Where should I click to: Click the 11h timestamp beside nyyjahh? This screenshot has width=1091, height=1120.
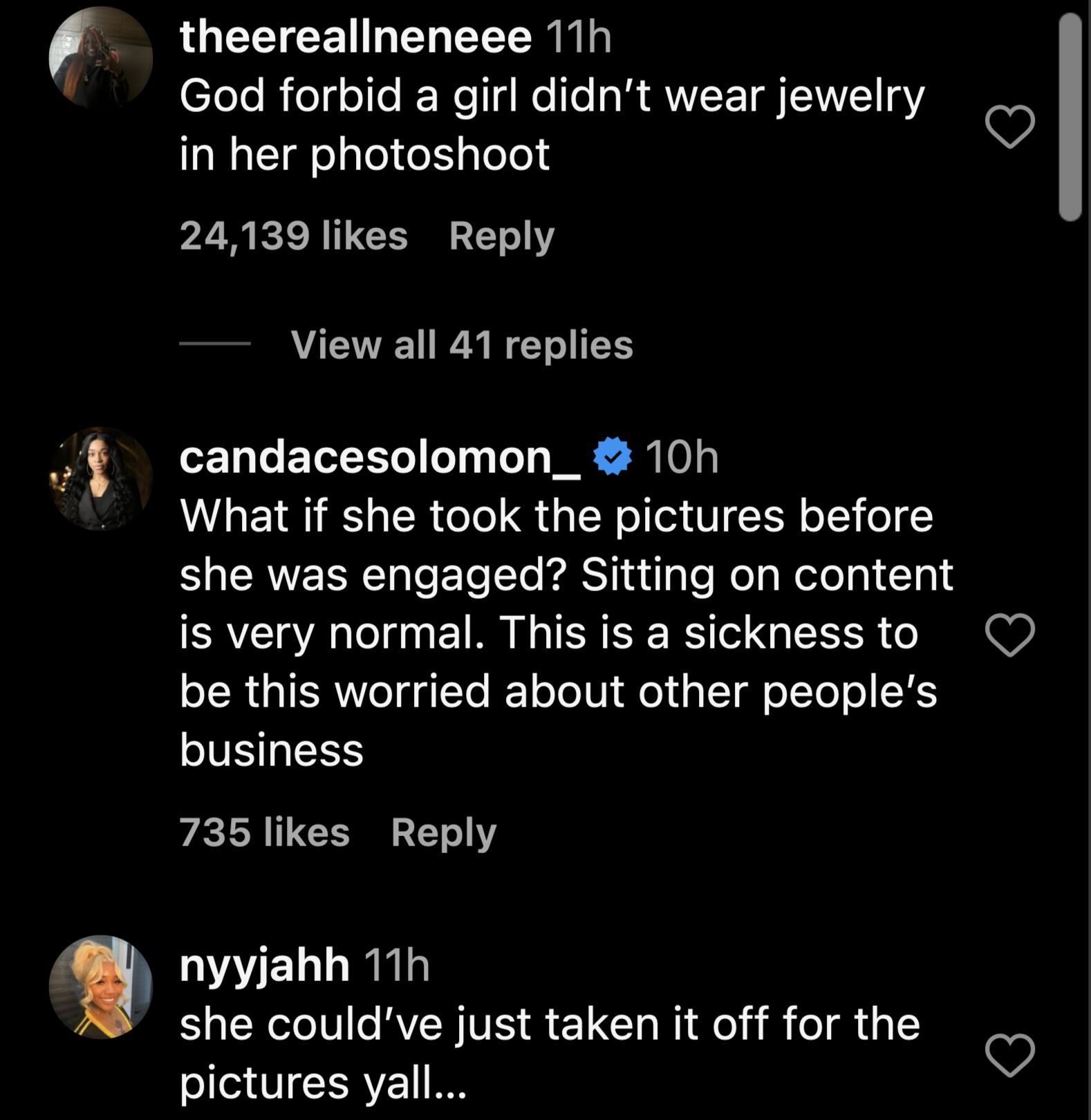pyautogui.click(x=396, y=965)
